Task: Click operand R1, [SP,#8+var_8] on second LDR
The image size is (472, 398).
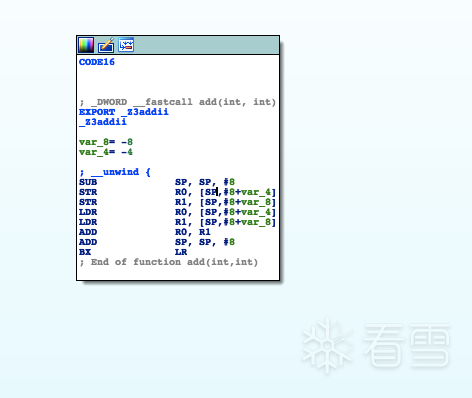Action: [x=225, y=222]
